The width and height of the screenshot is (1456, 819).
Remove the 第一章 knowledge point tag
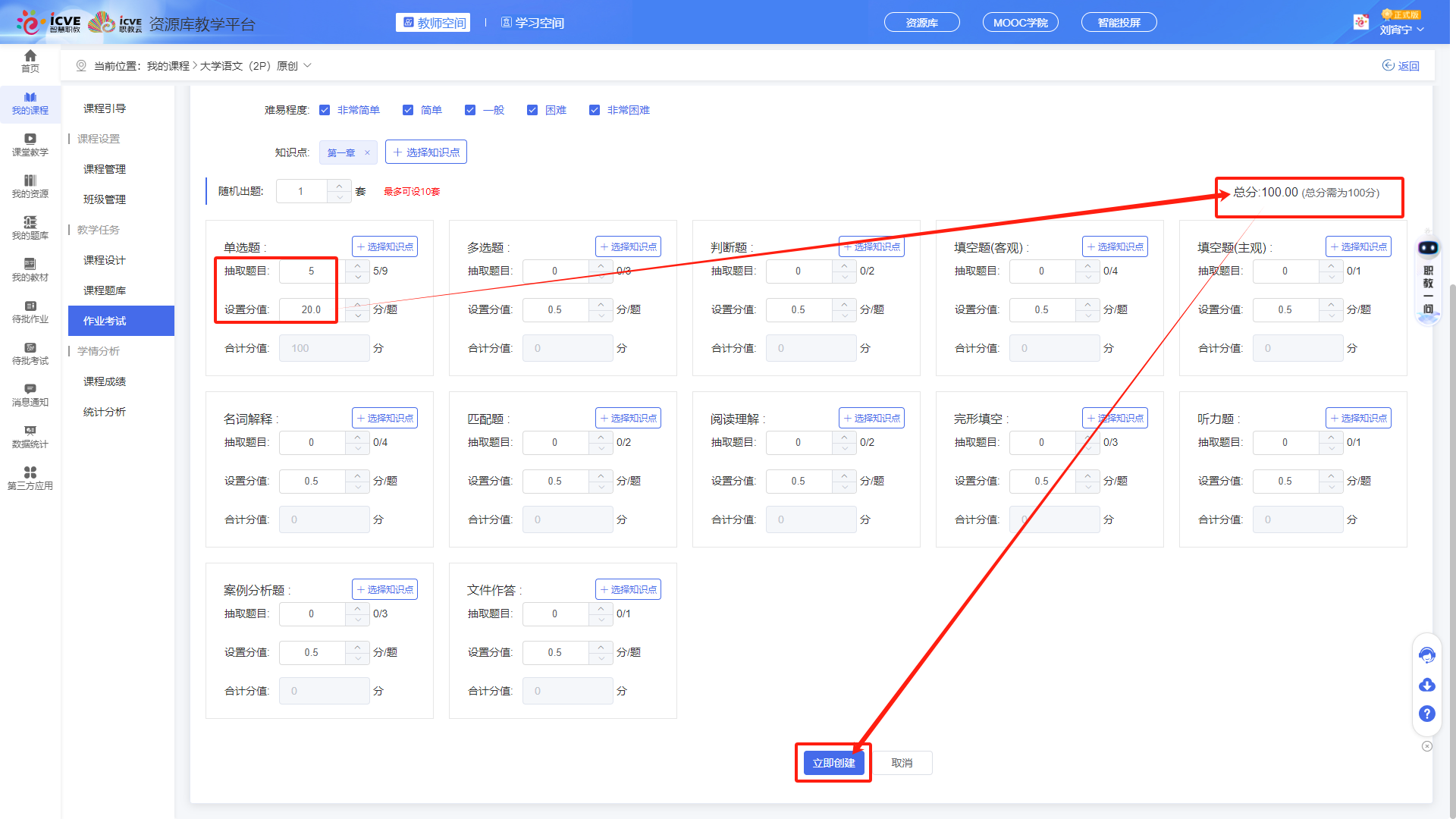(x=367, y=152)
